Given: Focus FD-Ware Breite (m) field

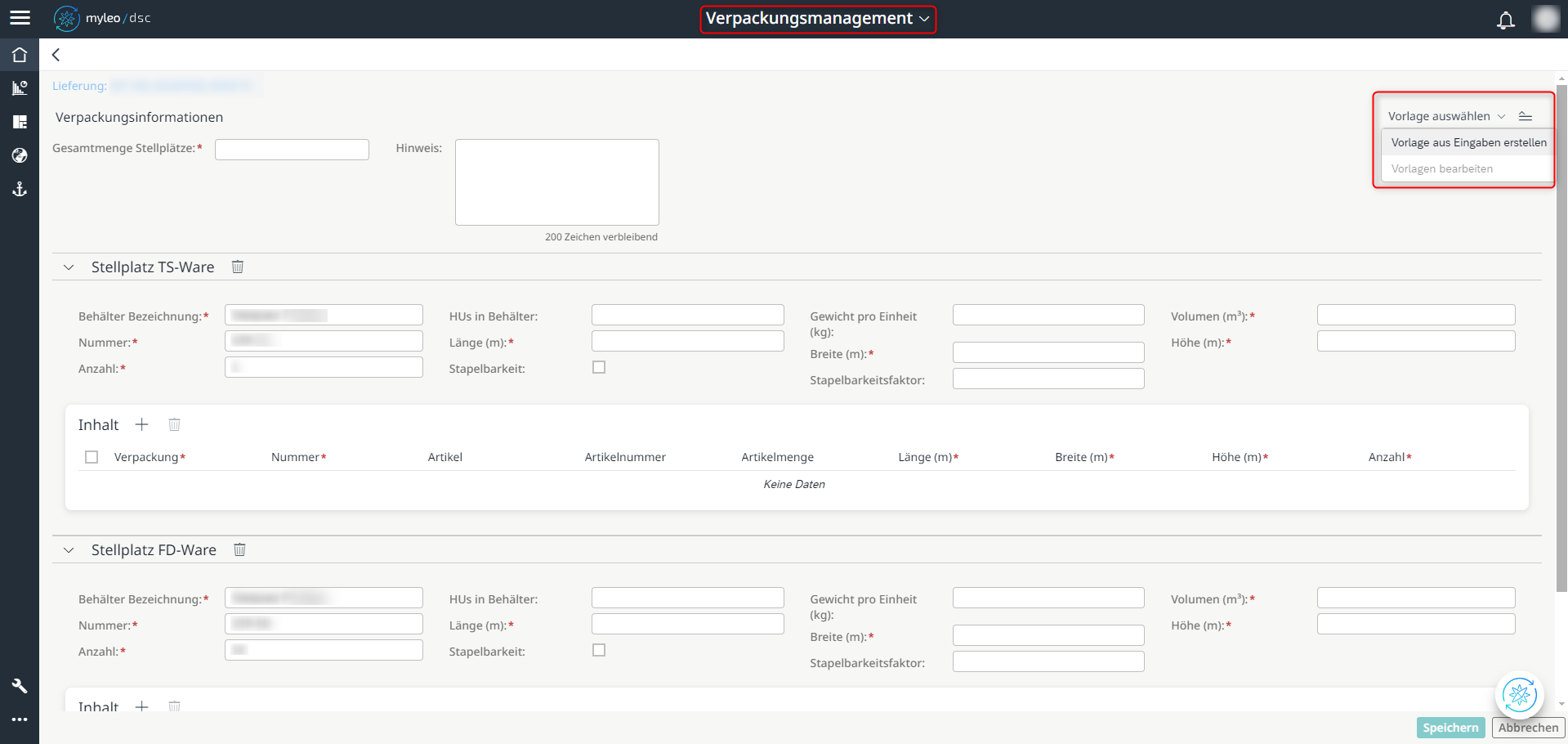Looking at the screenshot, I should tap(1048, 635).
